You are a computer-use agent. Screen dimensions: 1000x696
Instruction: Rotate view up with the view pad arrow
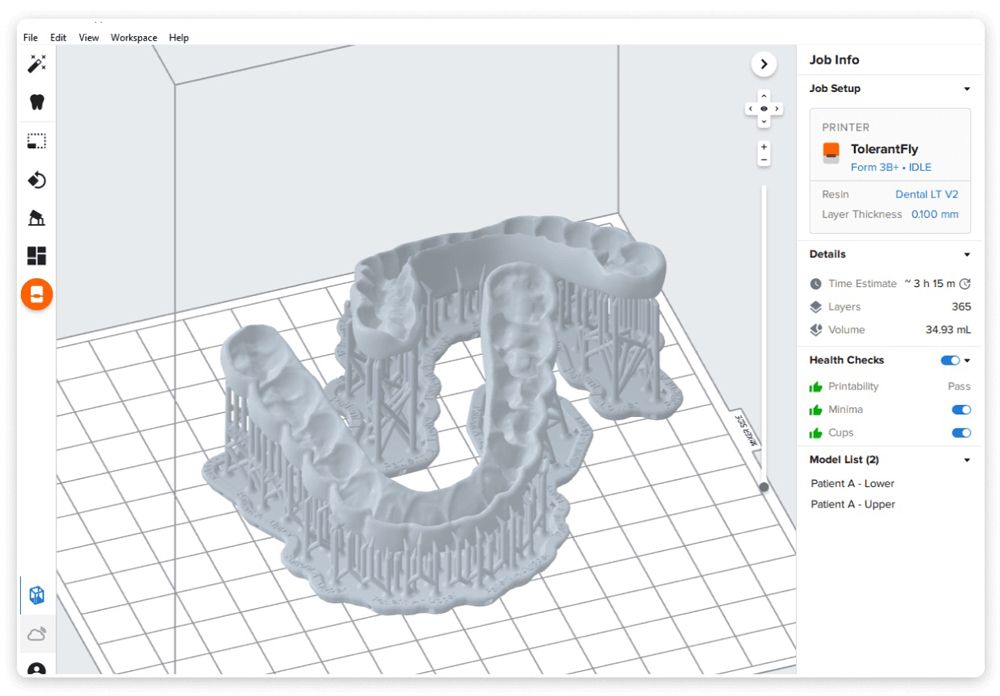click(x=764, y=96)
